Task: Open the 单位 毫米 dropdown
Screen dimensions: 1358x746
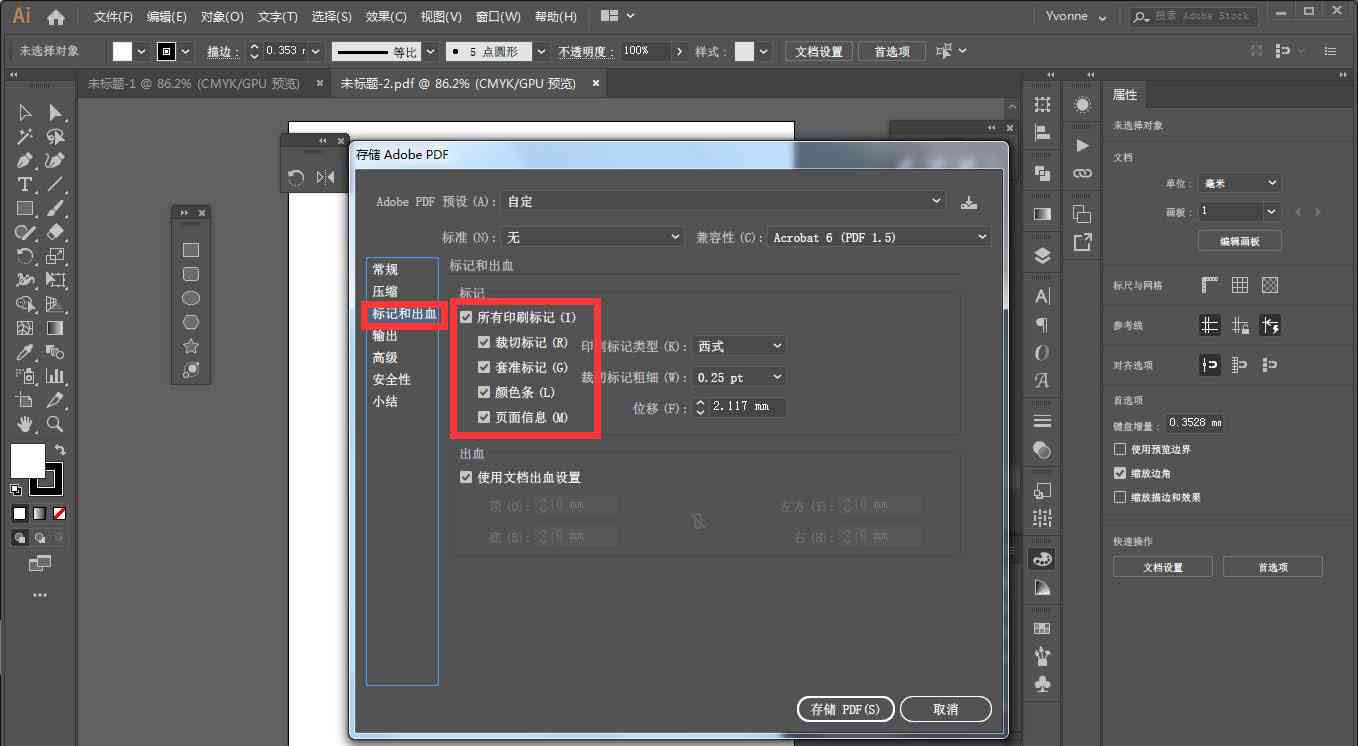Action: [x=1240, y=183]
